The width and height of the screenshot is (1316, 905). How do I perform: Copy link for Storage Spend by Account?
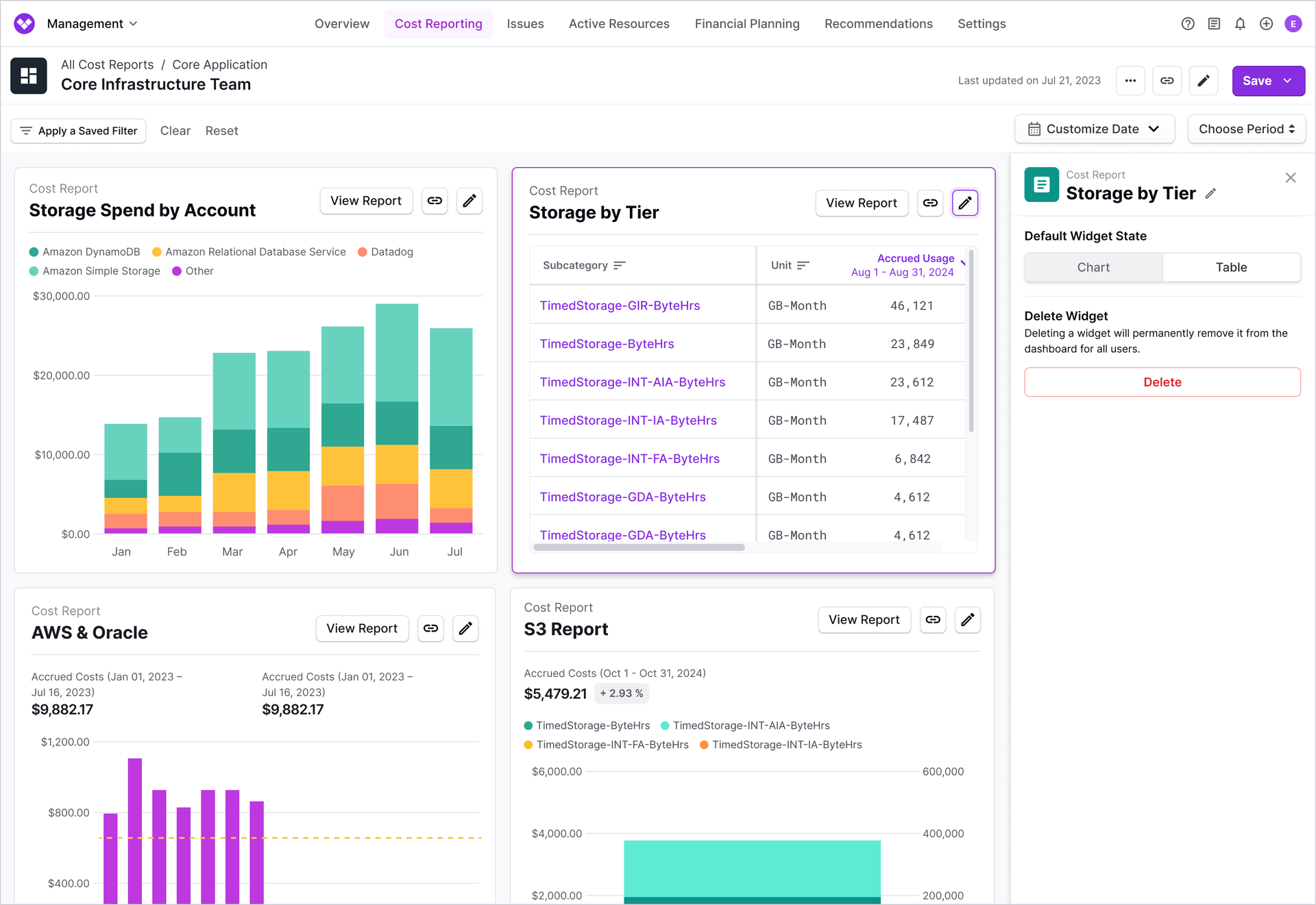pyautogui.click(x=435, y=201)
